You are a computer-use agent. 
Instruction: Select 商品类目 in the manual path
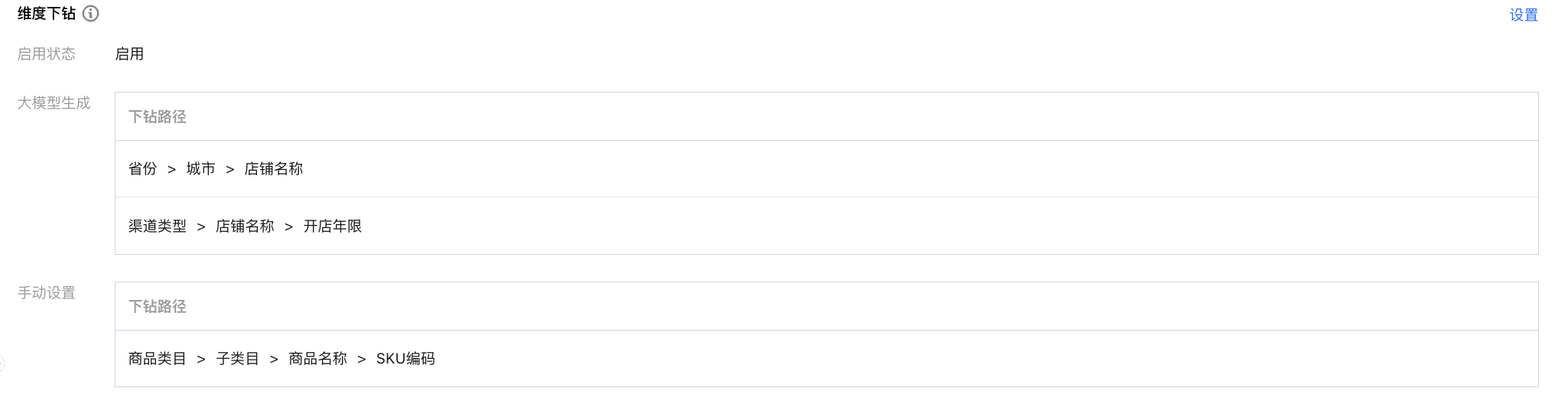click(158, 359)
